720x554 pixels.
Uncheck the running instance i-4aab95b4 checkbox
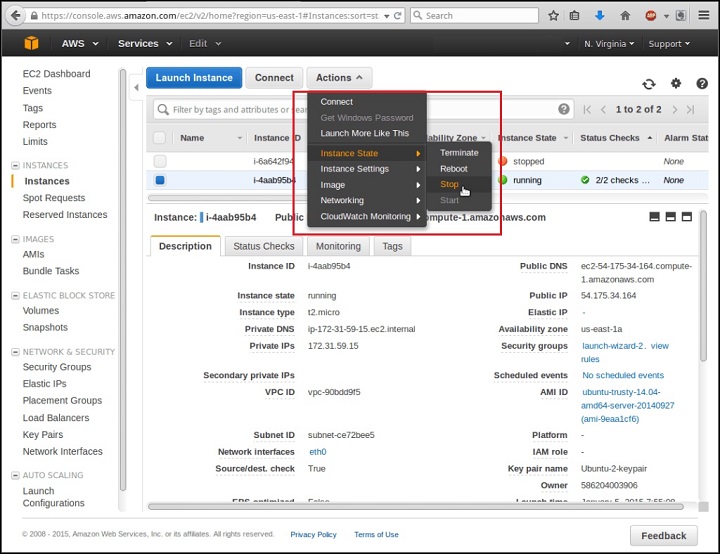(160, 180)
